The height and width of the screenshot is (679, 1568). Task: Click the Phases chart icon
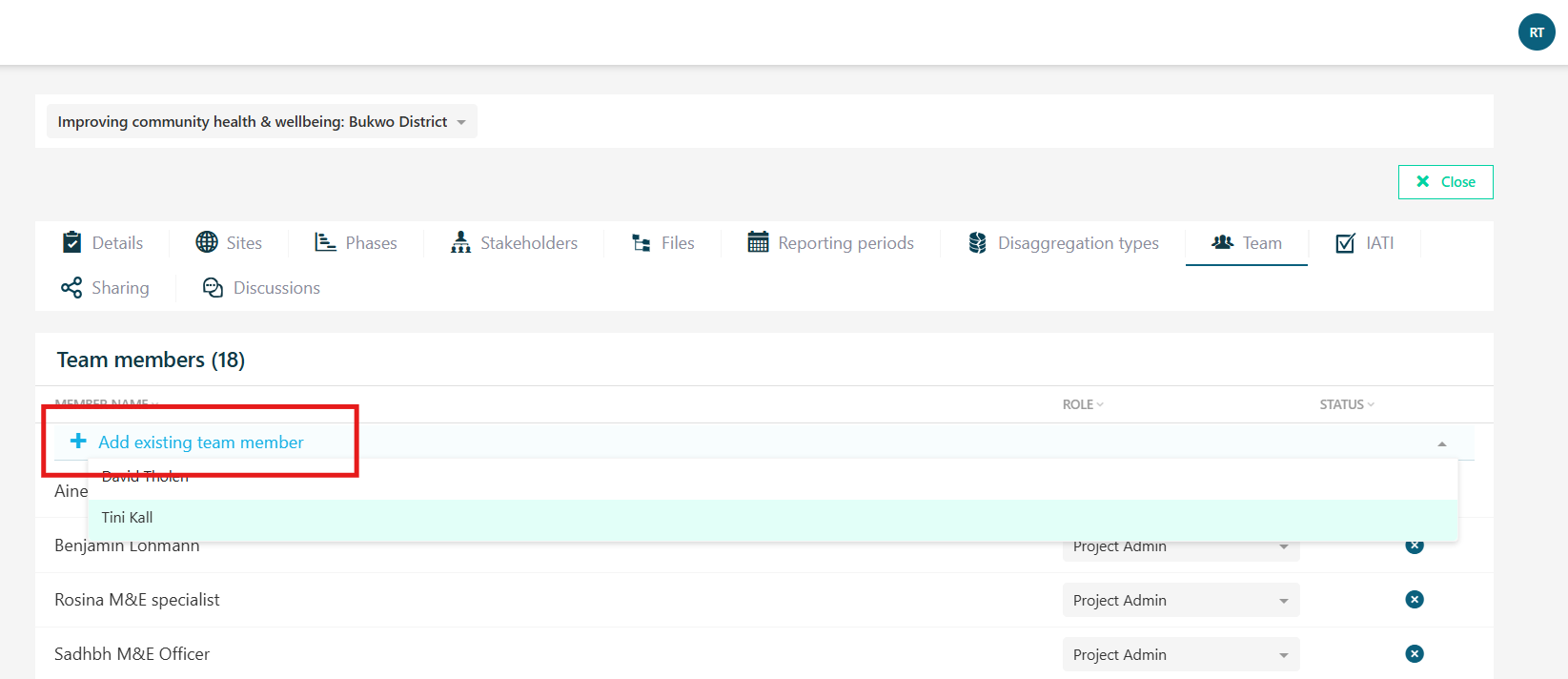325,242
